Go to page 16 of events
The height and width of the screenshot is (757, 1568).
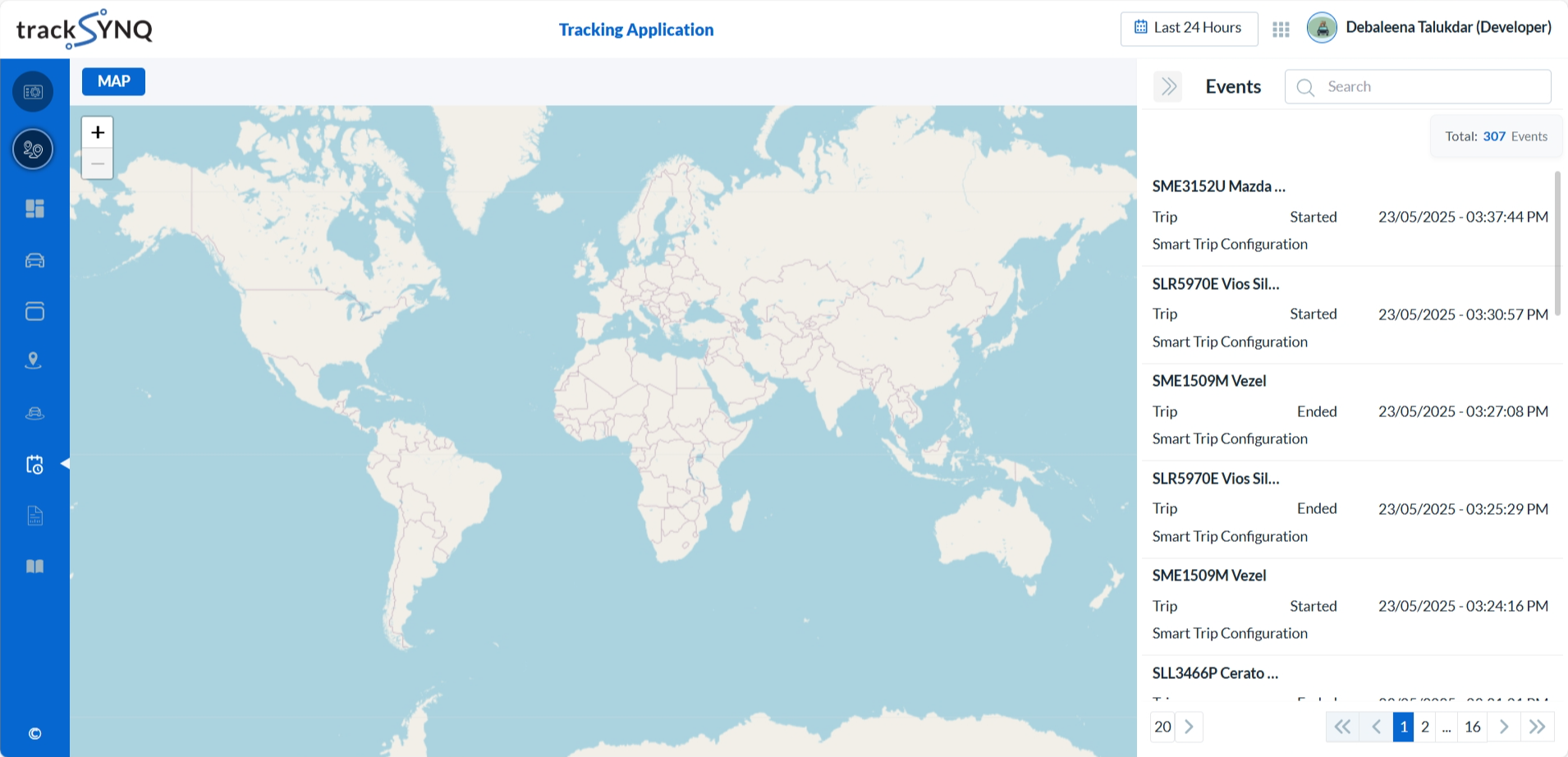1471,727
